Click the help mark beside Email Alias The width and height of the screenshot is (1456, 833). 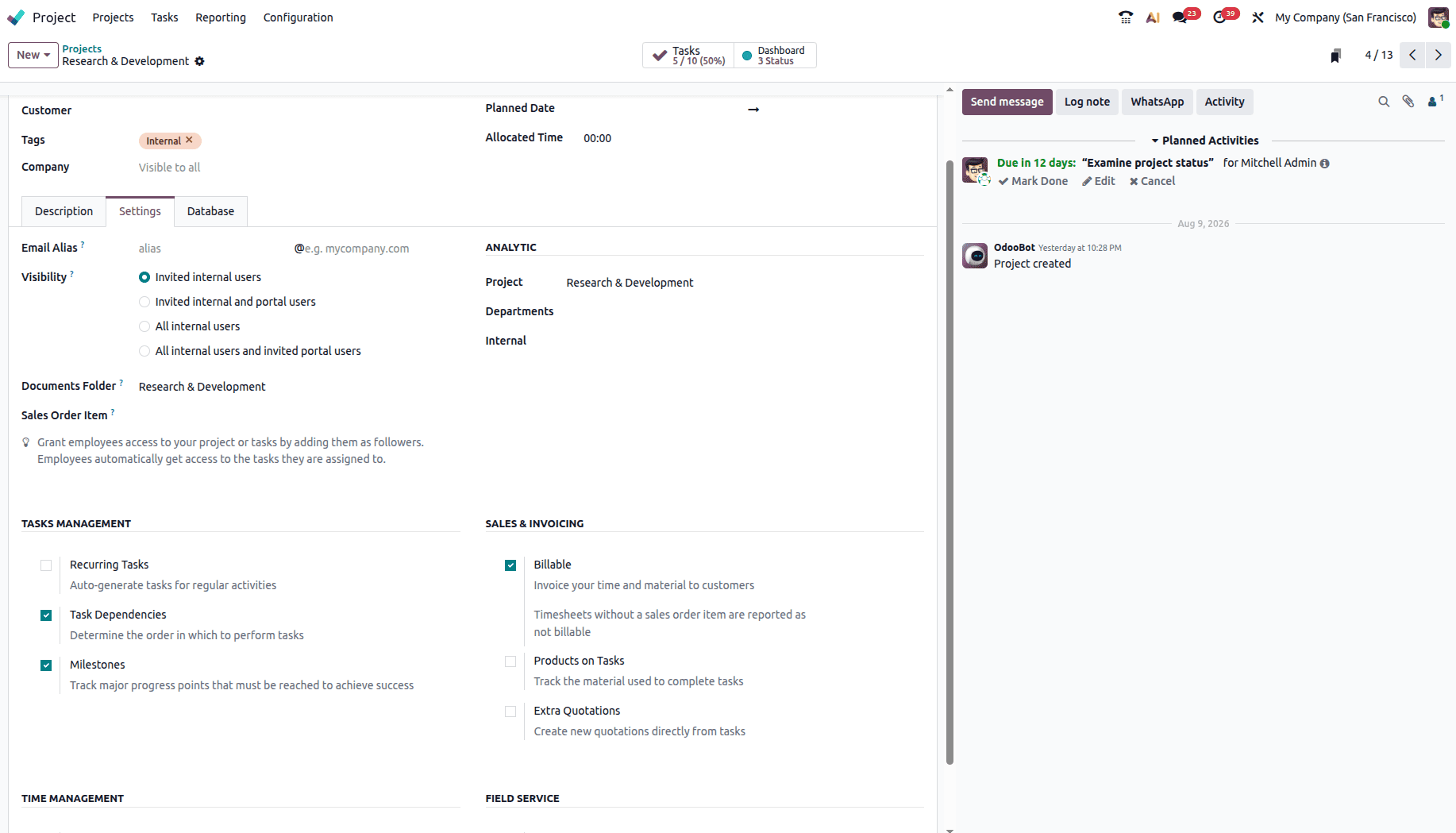click(x=83, y=245)
